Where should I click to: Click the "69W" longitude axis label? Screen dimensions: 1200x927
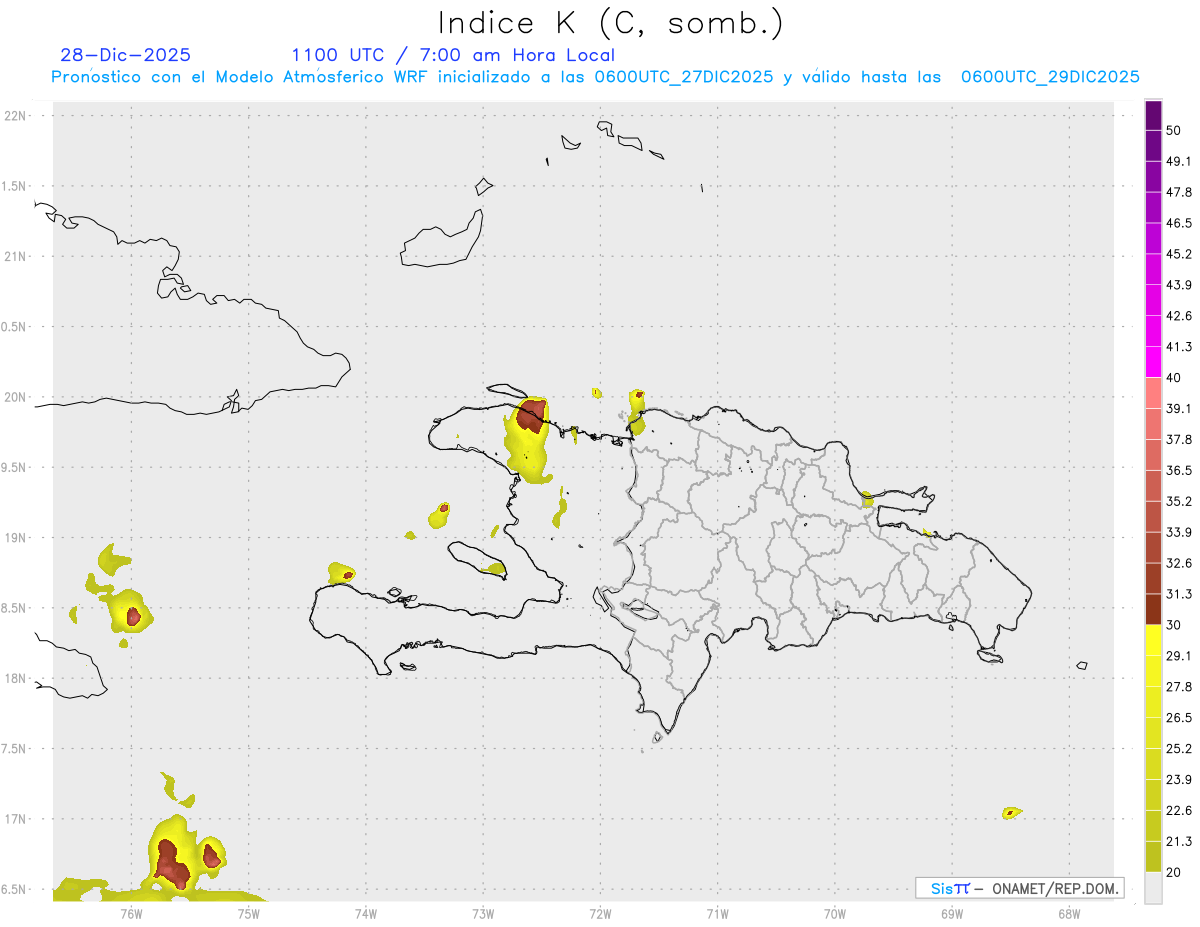click(952, 913)
